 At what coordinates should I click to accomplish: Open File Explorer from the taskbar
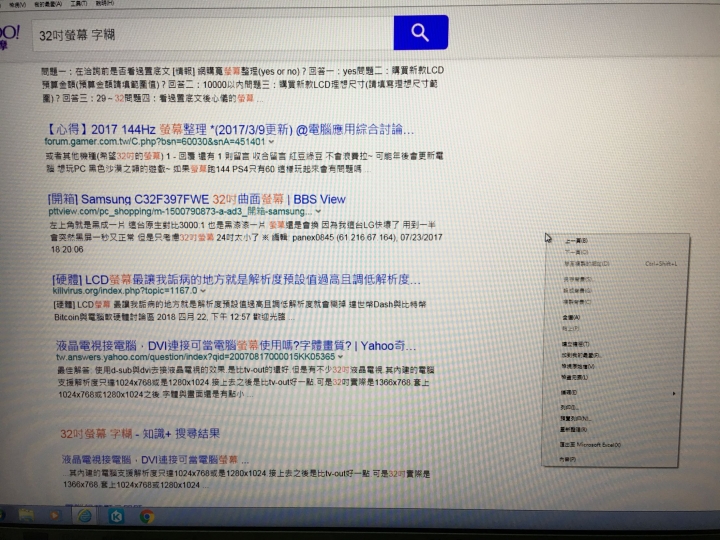tap(26, 516)
